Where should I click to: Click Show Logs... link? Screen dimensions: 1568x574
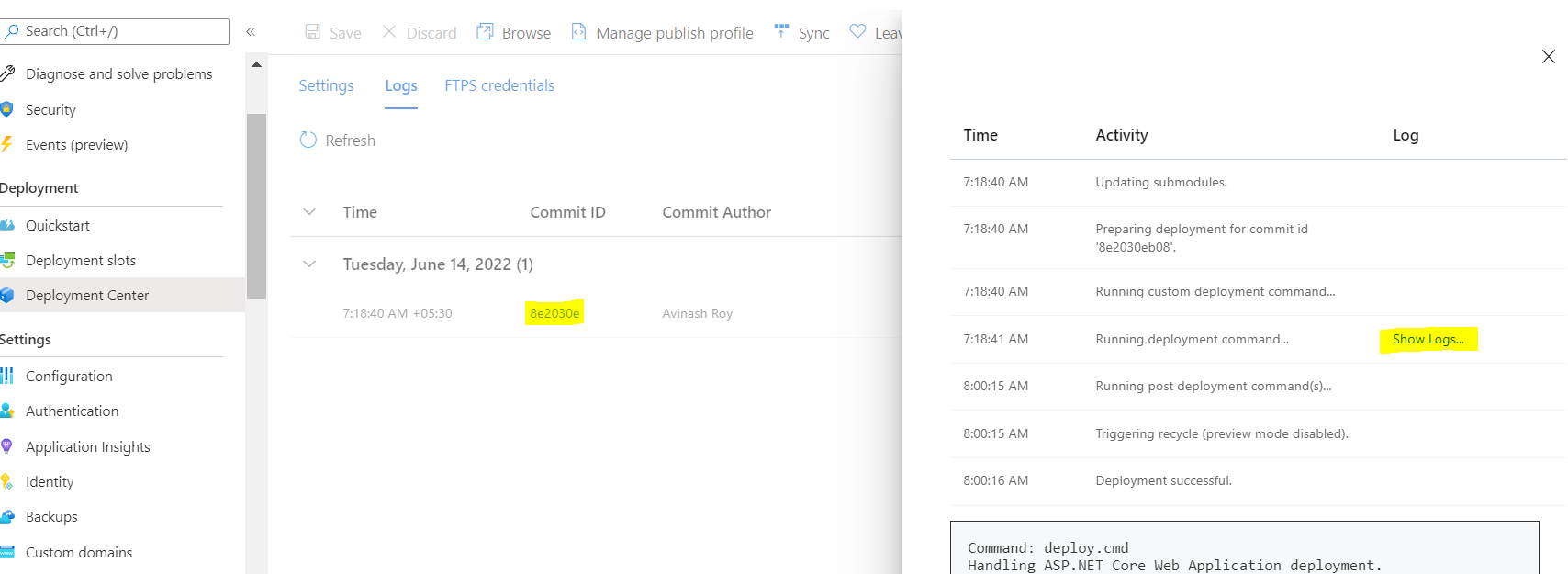click(x=1428, y=339)
